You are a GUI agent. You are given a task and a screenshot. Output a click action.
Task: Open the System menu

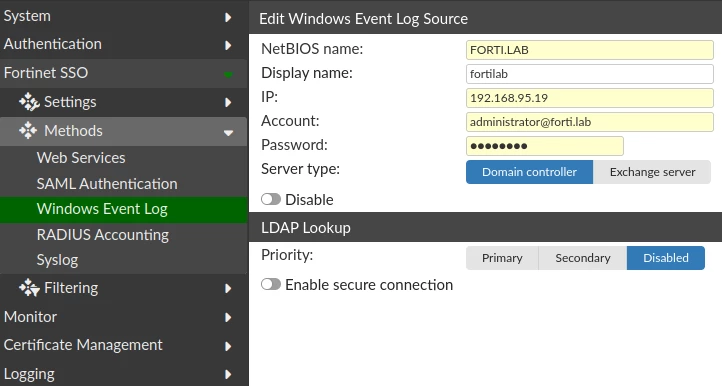pyautogui.click(x=124, y=16)
